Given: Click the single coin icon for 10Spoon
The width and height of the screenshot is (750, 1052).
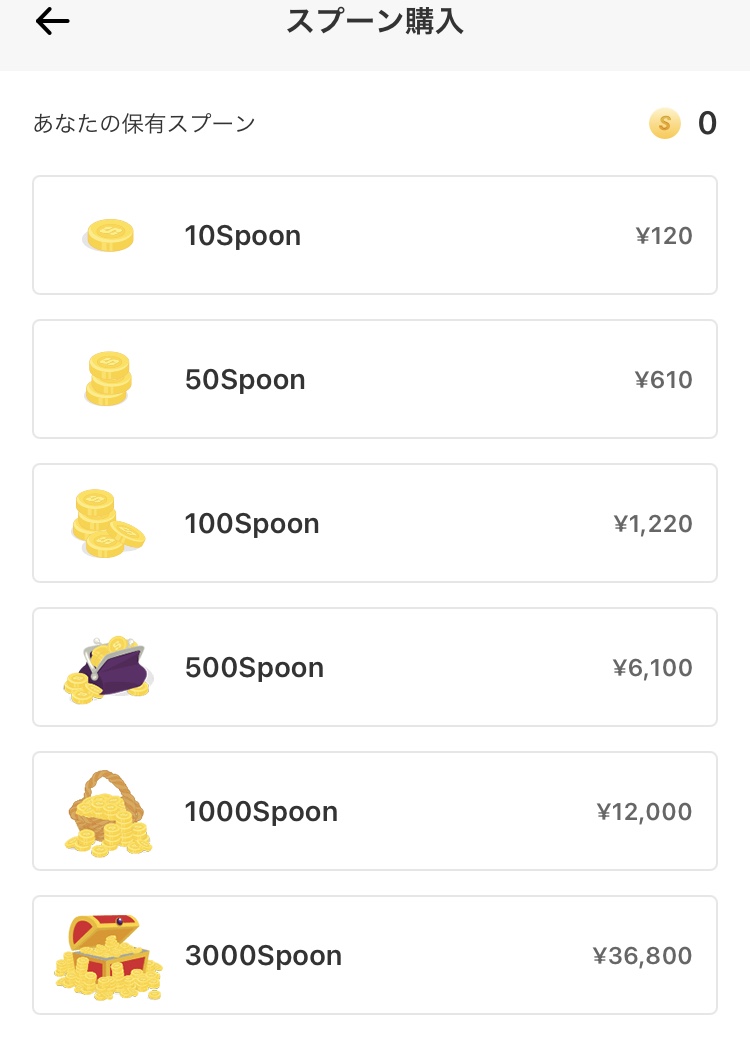Looking at the screenshot, I should pos(109,235).
